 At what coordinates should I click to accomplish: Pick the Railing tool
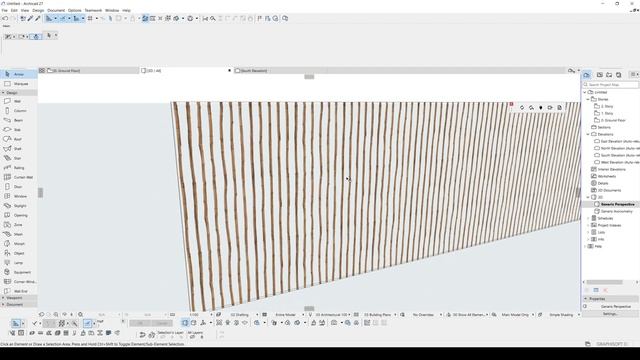point(19,168)
